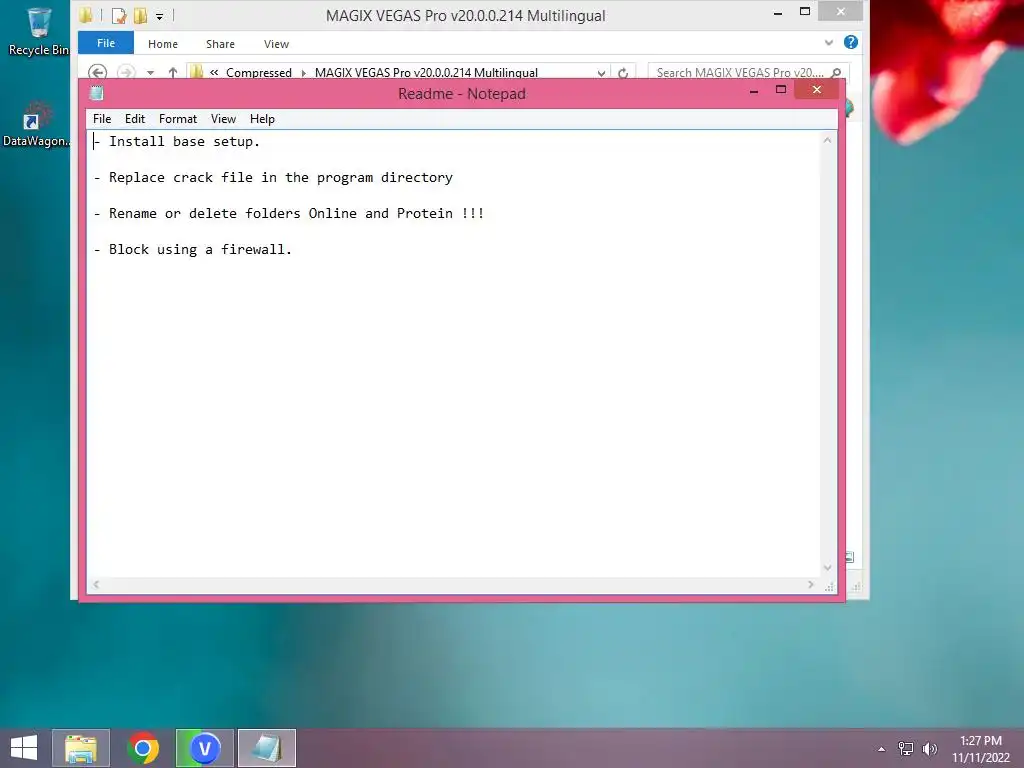This screenshot has height=768, width=1024.
Task: Open the File tab in Explorer ribbon
Action: click(106, 43)
